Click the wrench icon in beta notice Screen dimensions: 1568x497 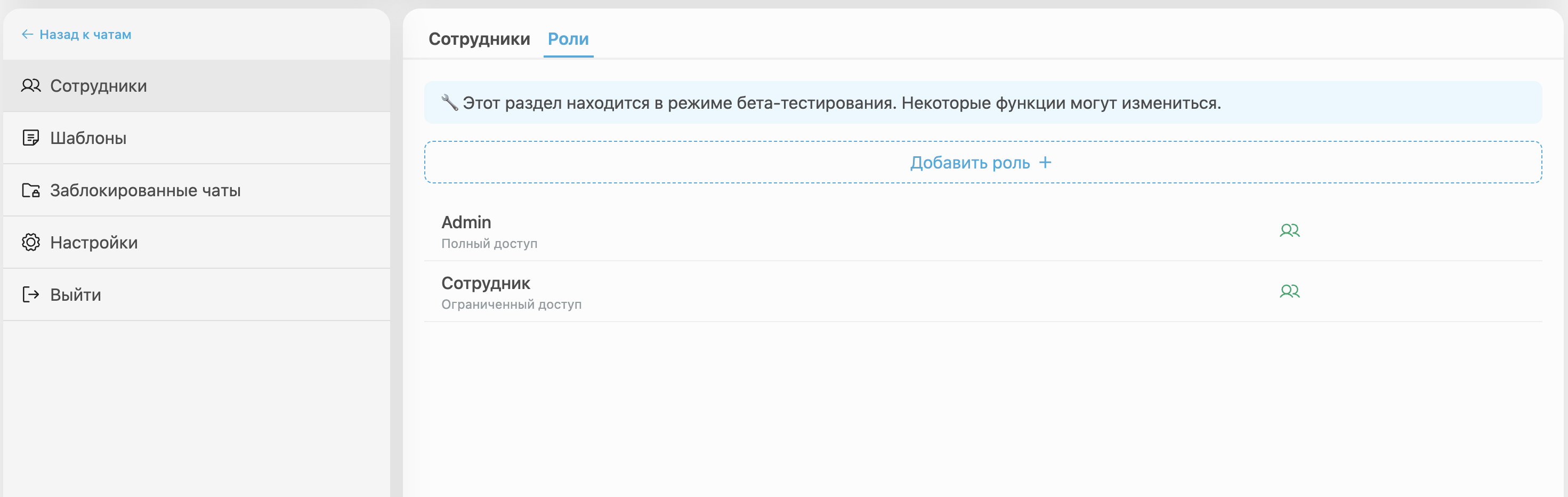(x=449, y=102)
